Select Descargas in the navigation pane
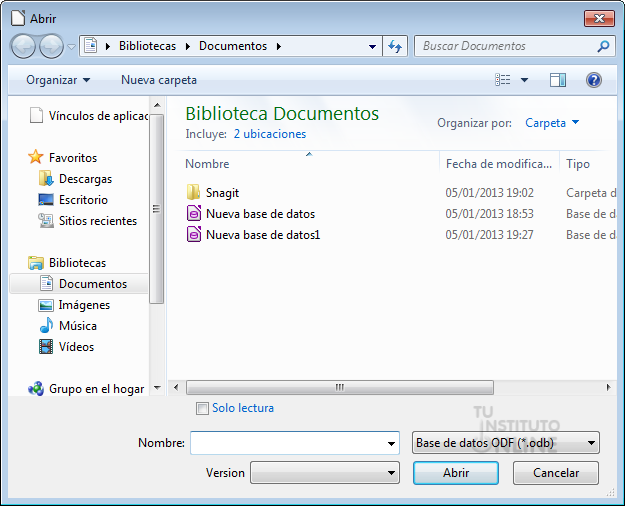 (x=85, y=179)
